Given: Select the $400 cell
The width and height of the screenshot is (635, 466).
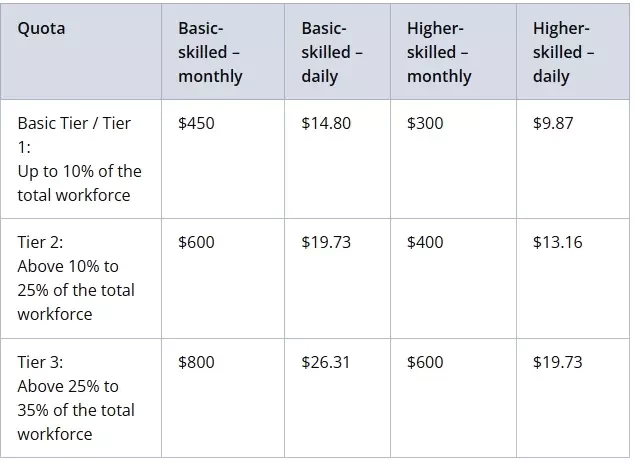Looking at the screenshot, I should [x=454, y=278].
